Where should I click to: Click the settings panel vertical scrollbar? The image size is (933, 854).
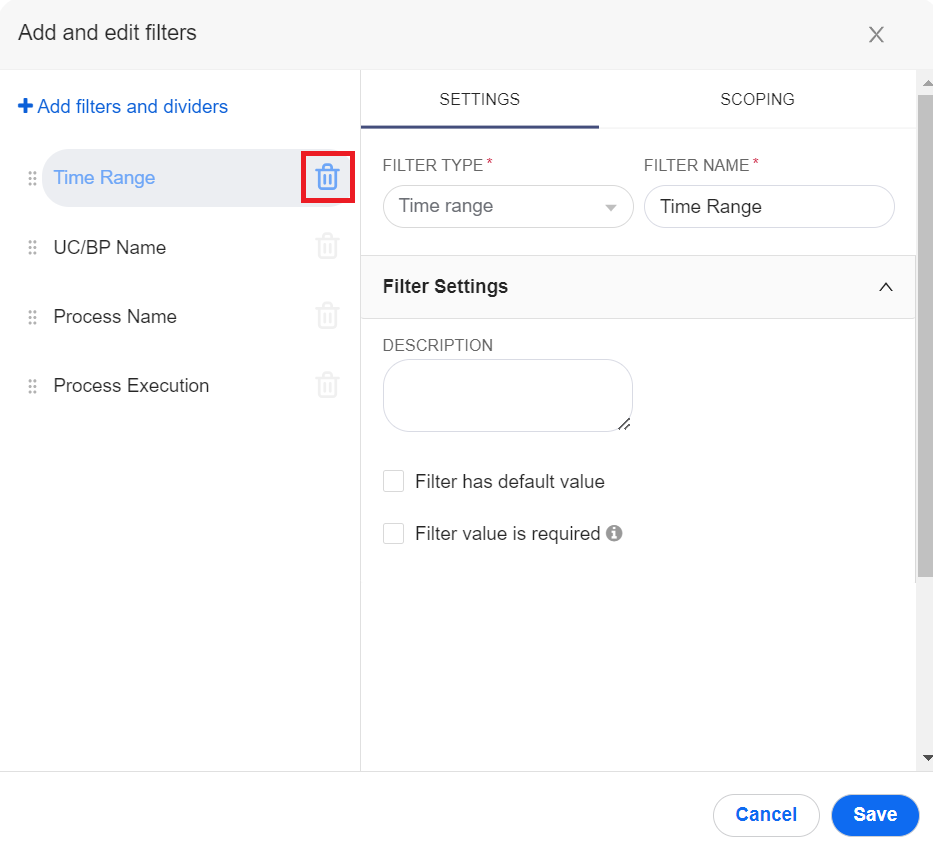[x=925, y=336]
